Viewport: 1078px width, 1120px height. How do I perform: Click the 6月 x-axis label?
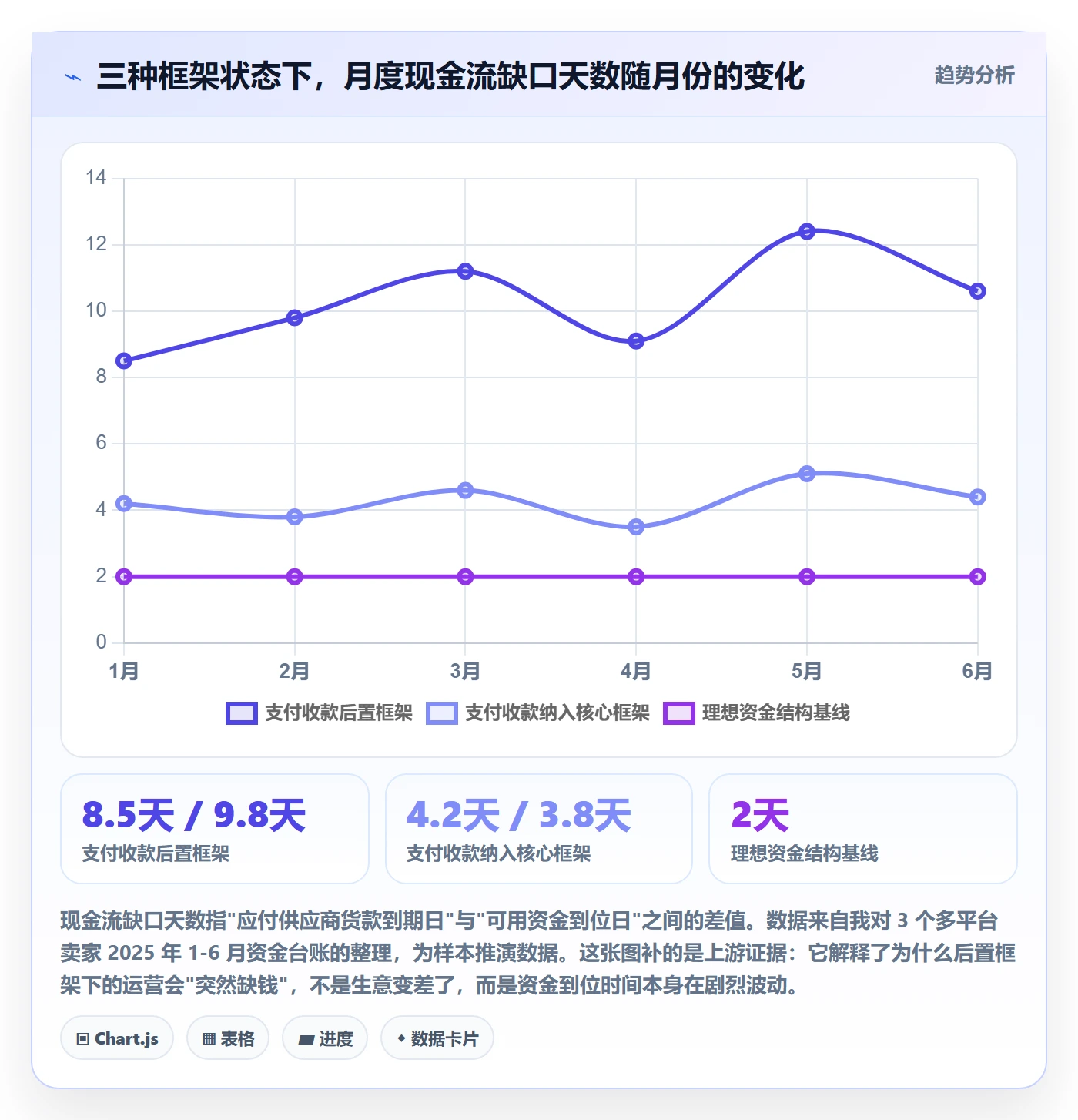coord(978,671)
